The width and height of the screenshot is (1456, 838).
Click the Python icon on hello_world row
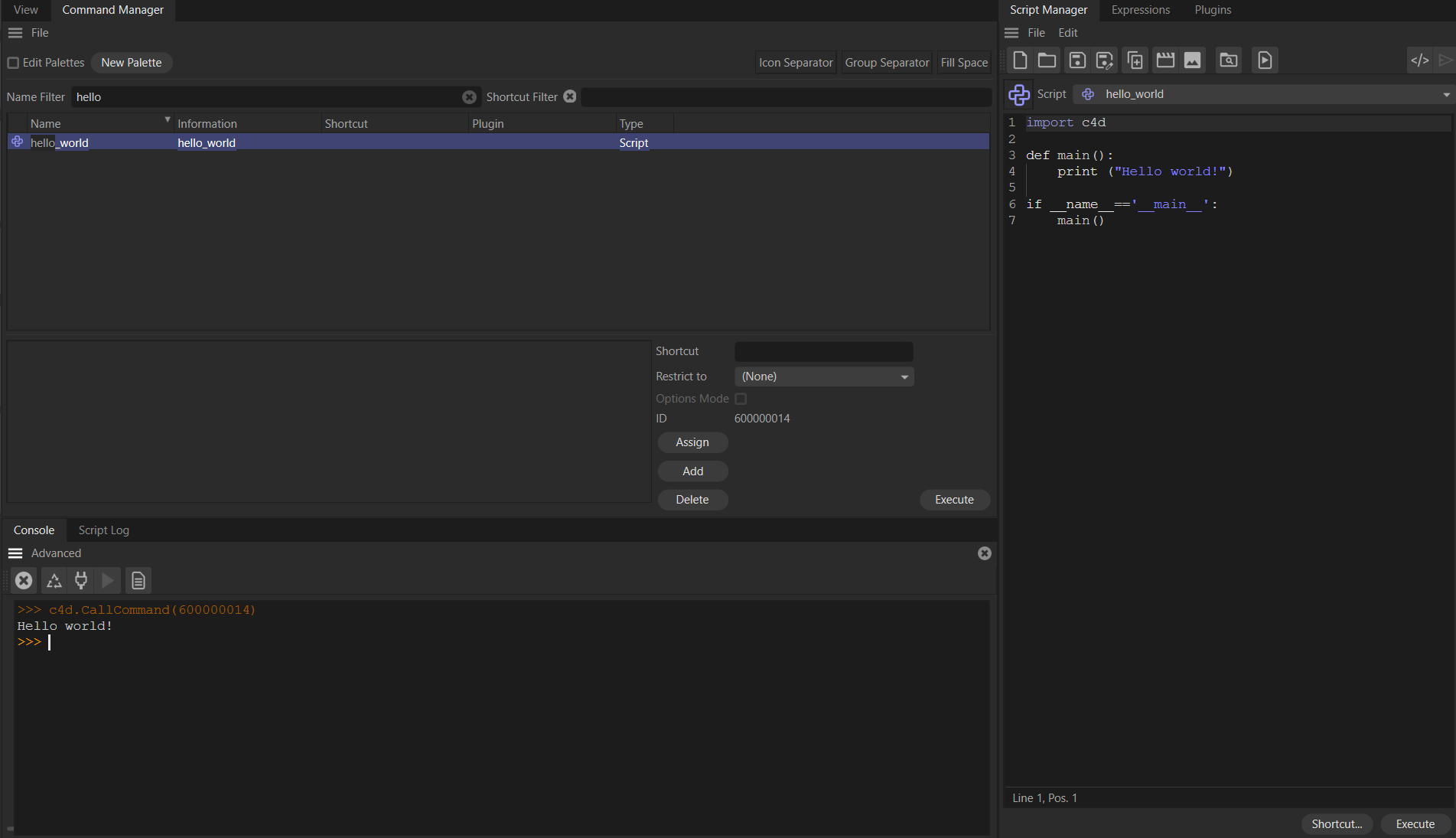click(17, 142)
